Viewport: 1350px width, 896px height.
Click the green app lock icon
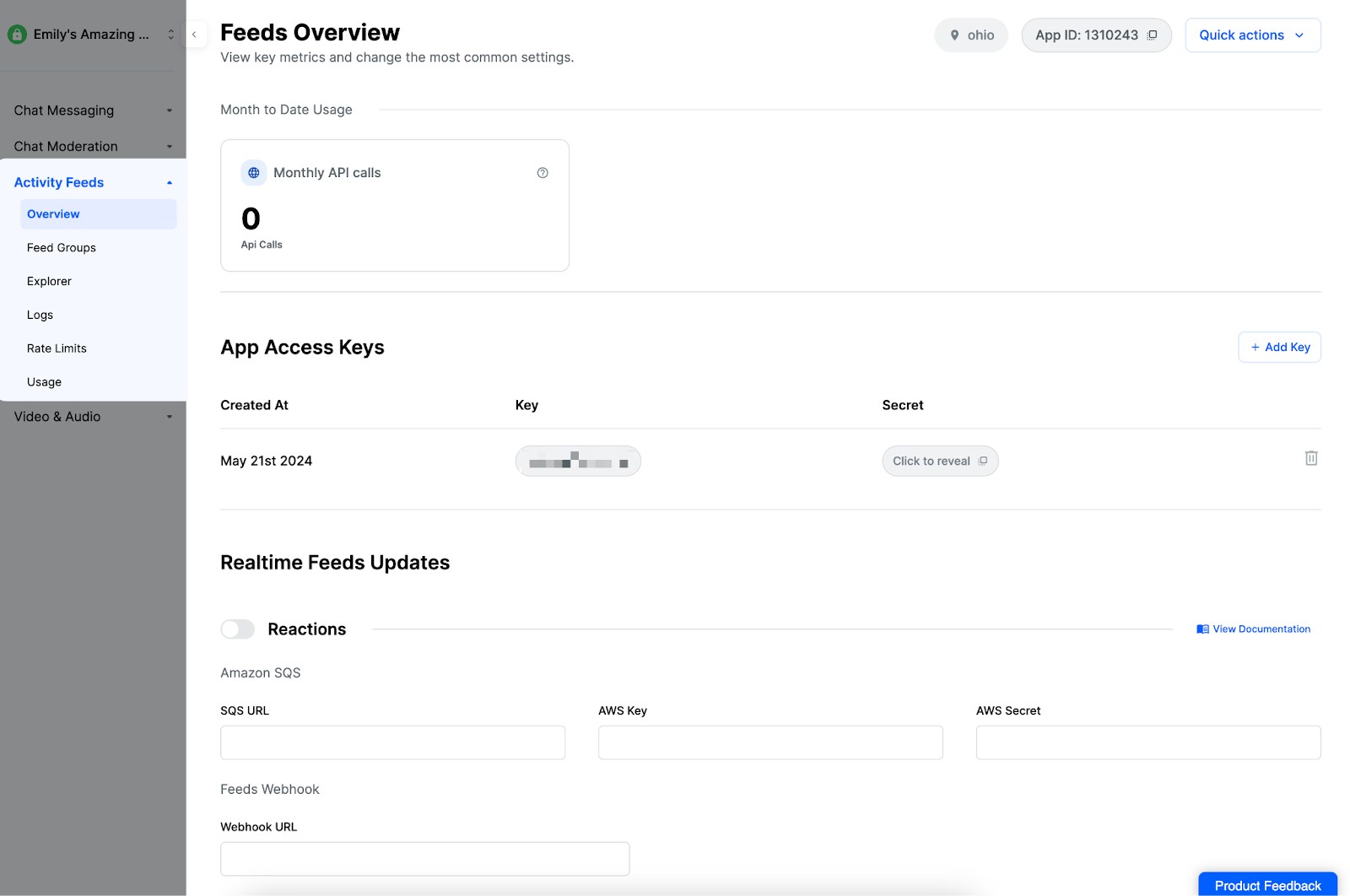(17, 35)
